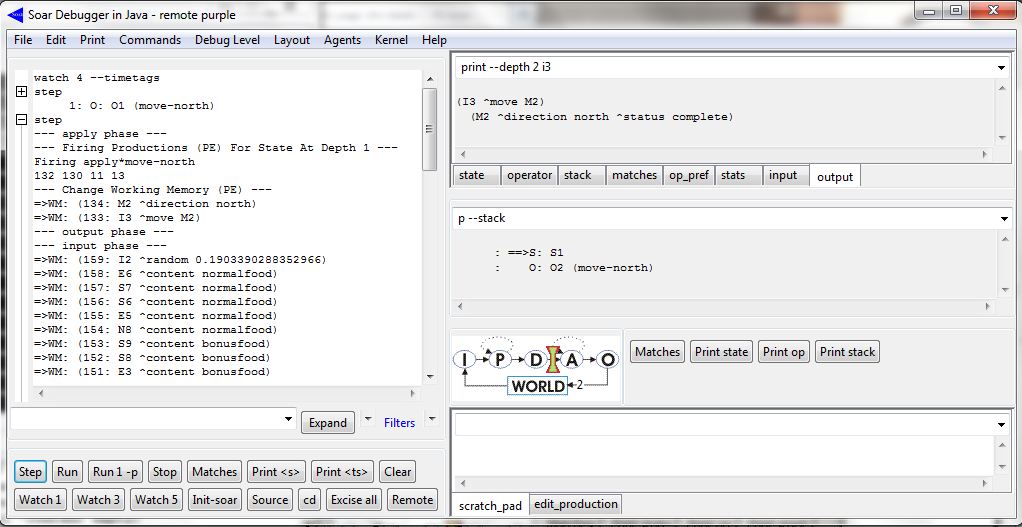This screenshot has width=1022, height=527.
Task: Switch to the op_pref tab
Action: pyautogui.click(x=690, y=175)
